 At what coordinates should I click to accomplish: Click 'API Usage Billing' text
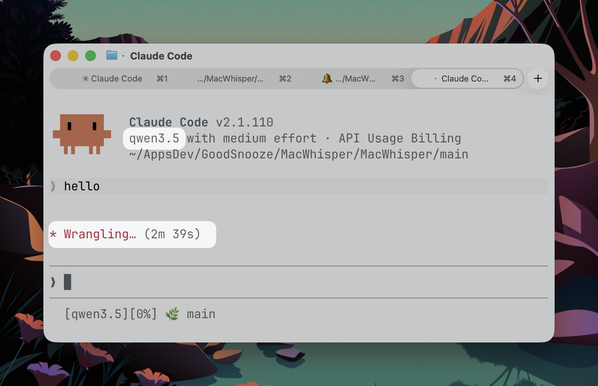pos(400,138)
